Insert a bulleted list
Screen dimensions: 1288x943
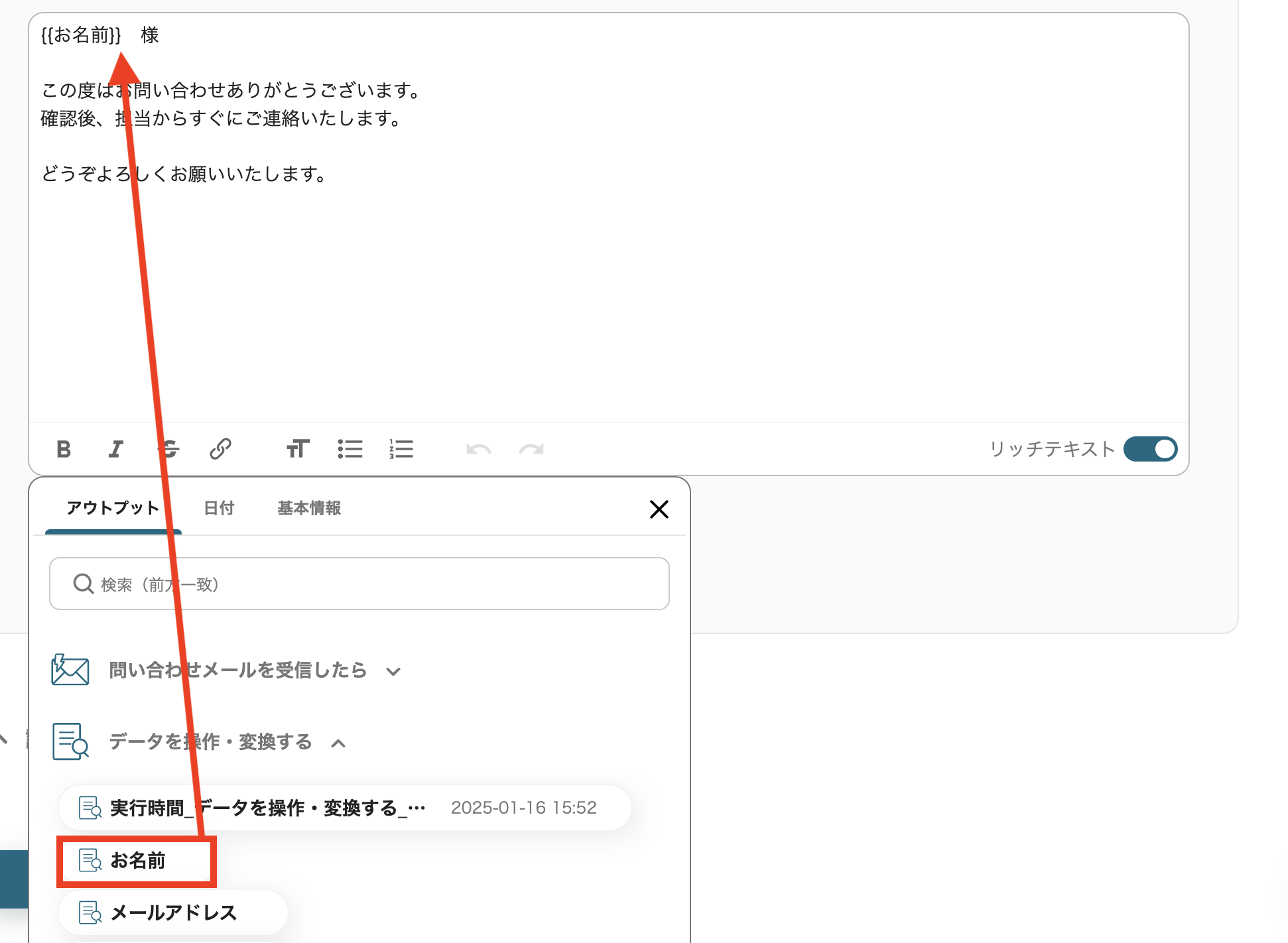(x=350, y=449)
